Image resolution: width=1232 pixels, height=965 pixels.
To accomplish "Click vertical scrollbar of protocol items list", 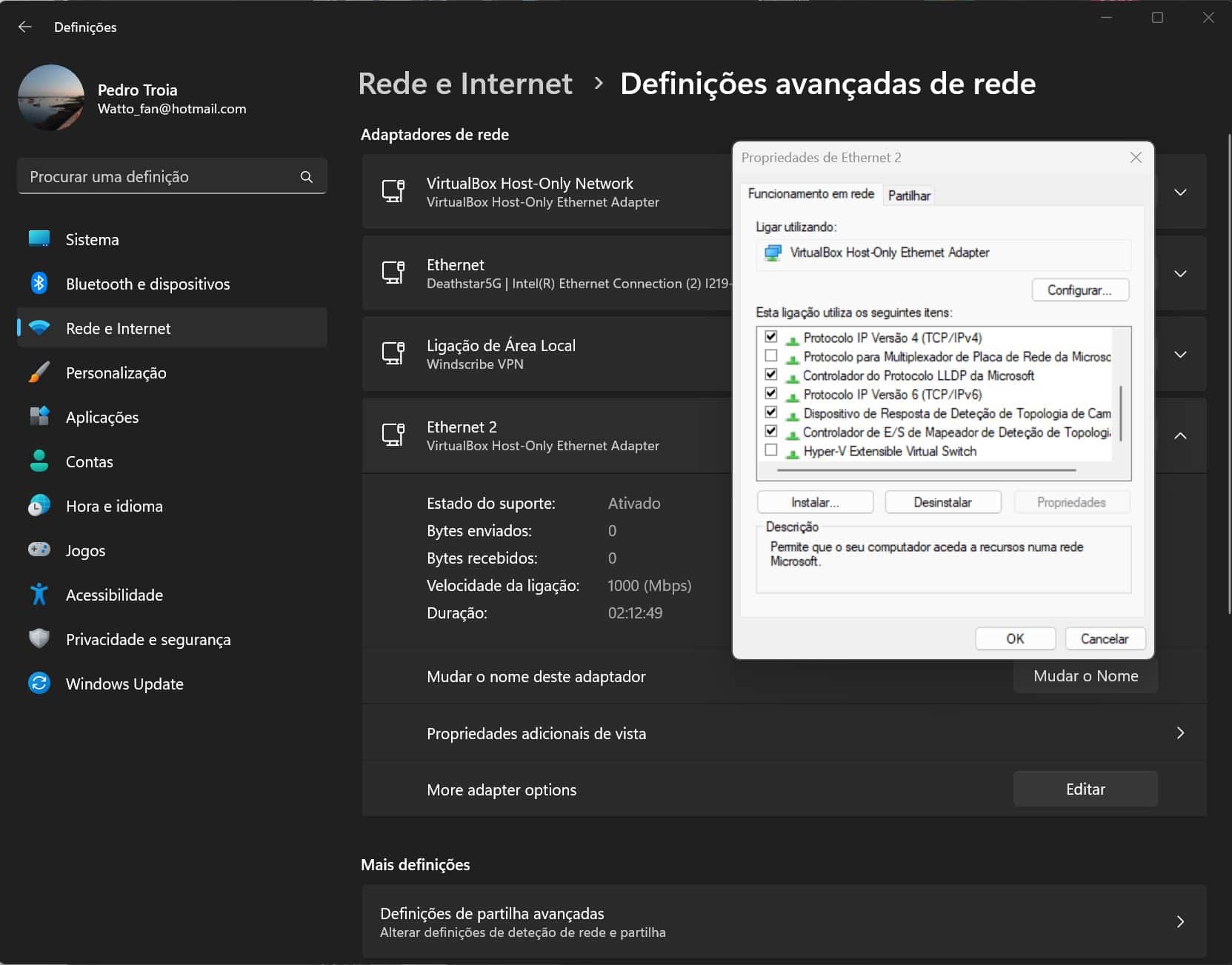I will tap(1122, 413).
